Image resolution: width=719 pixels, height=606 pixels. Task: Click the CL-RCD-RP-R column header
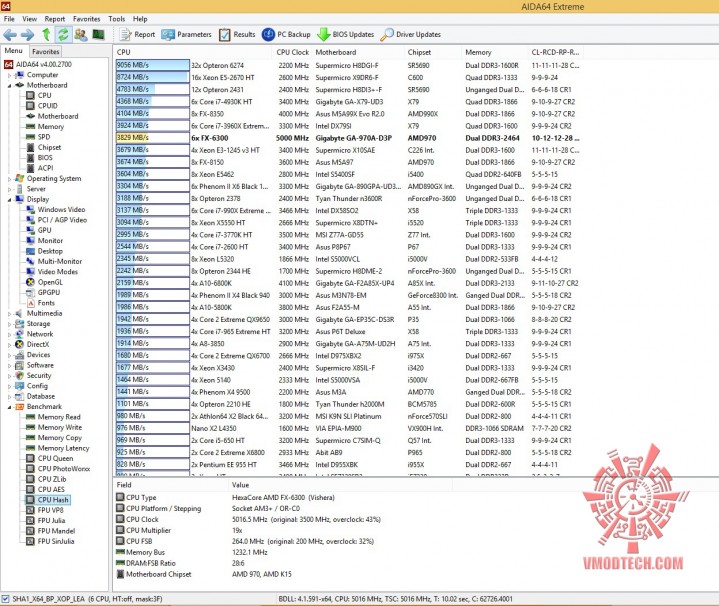[x=555, y=52]
